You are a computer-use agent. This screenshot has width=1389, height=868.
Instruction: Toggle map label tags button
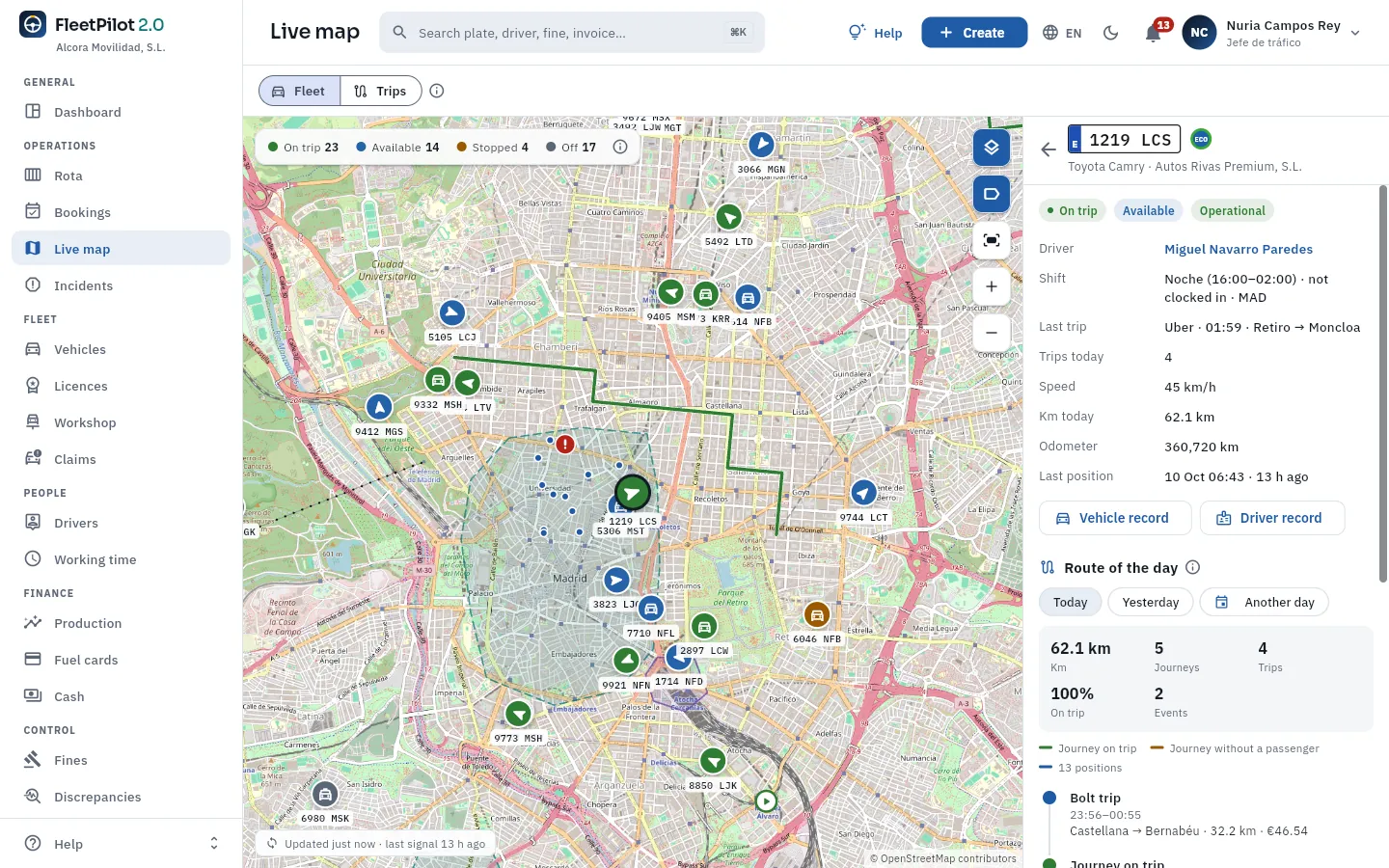pyautogui.click(x=992, y=194)
